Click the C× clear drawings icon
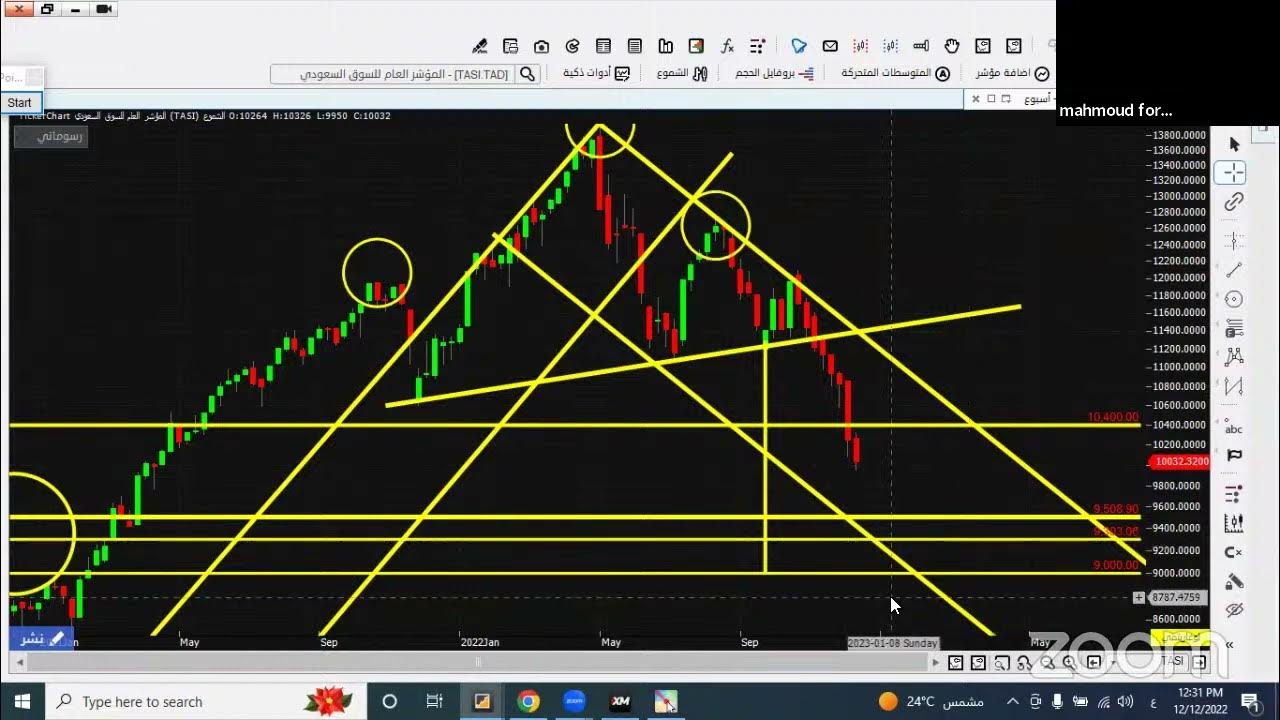The width and height of the screenshot is (1280, 720). [x=1234, y=552]
